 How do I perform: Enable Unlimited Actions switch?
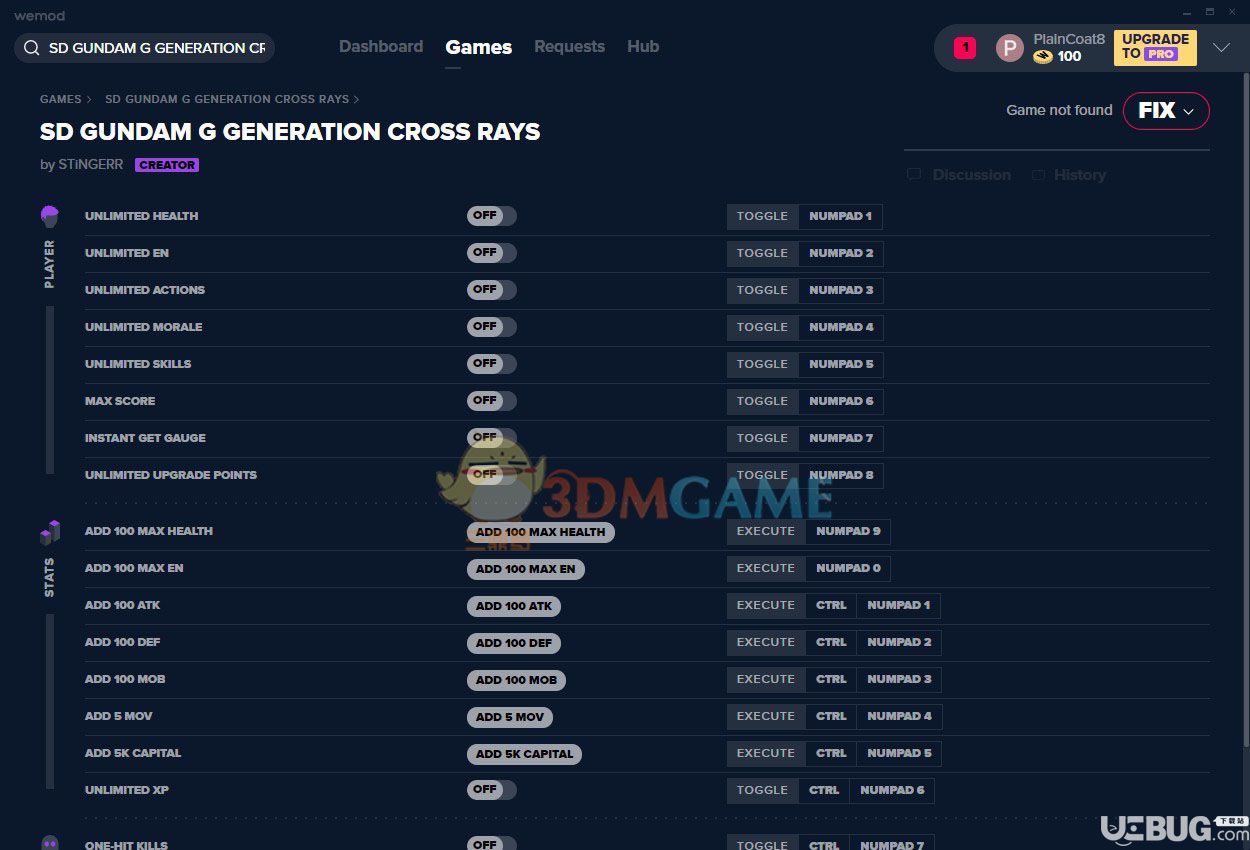point(491,290)
